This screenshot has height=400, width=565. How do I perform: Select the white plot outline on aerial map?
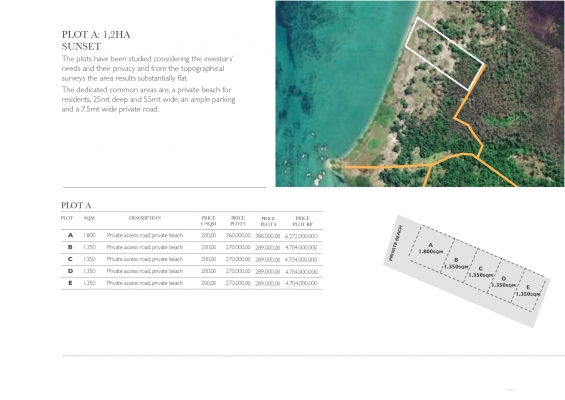point(445,53)
